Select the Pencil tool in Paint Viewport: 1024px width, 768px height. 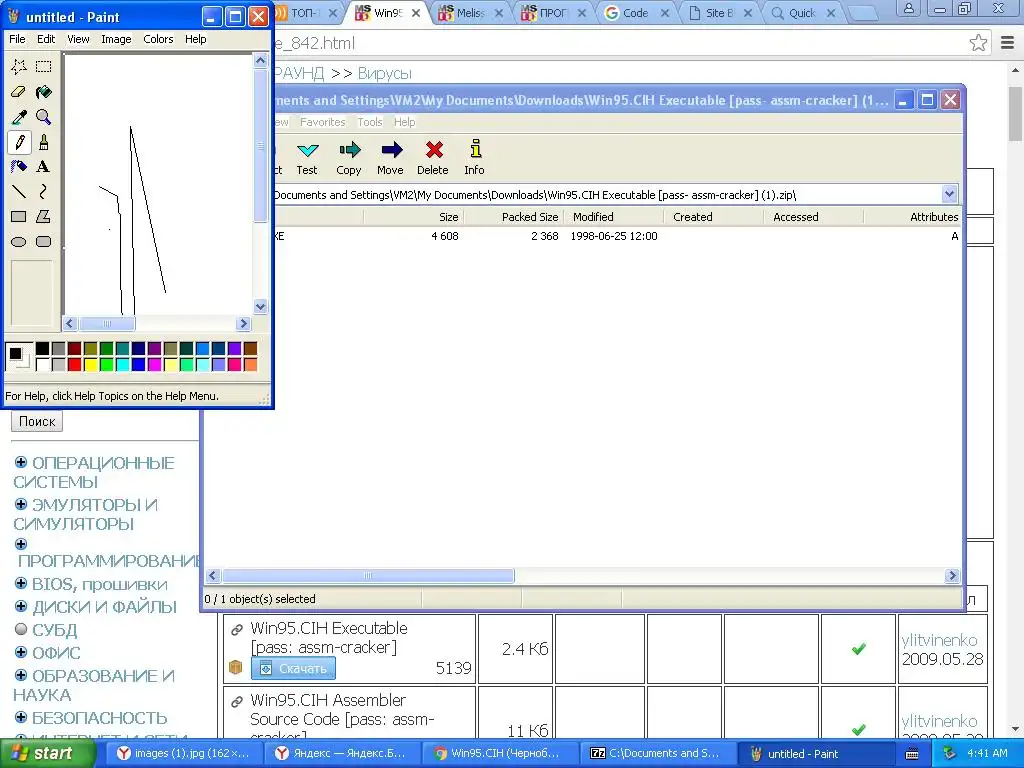pos(19,142)
